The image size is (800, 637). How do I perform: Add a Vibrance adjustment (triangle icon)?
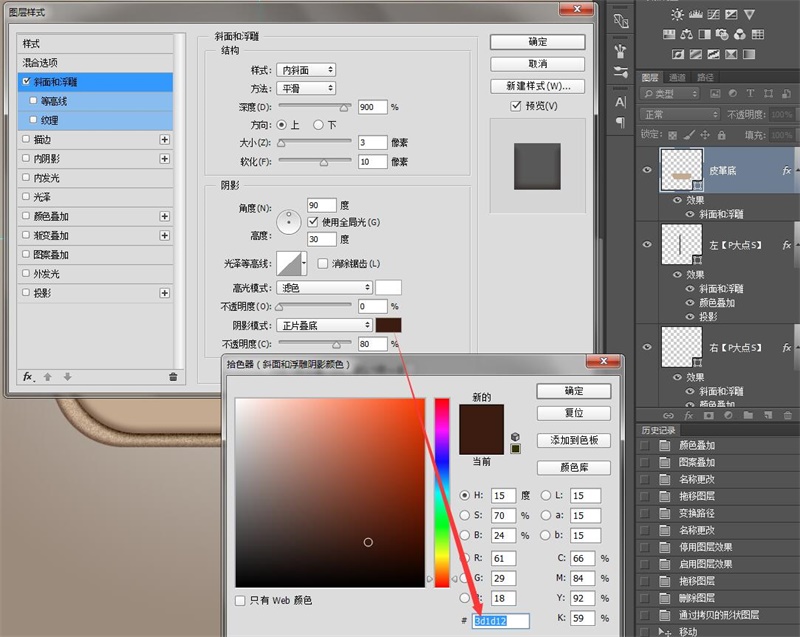[749, 14]
